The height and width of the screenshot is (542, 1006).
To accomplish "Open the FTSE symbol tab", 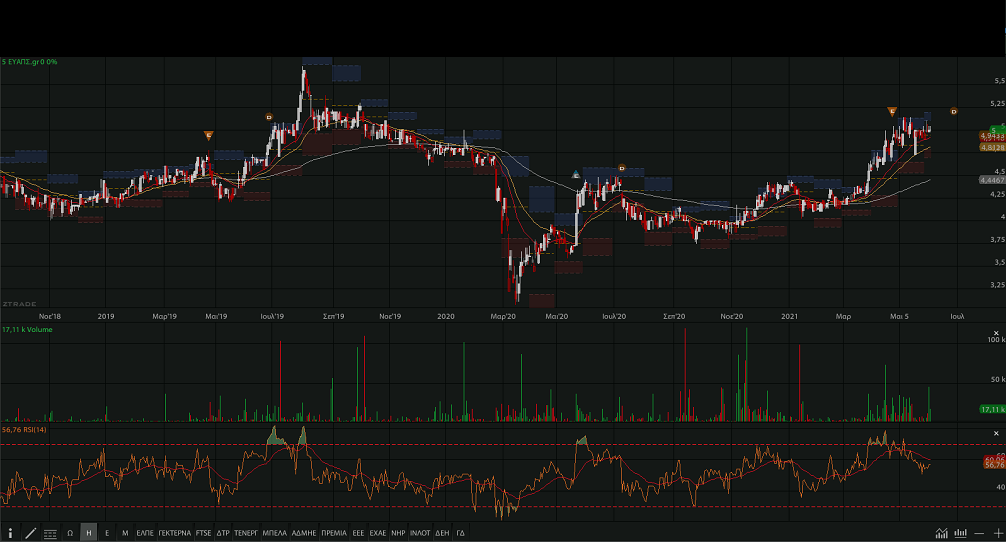I will [203, 533].
